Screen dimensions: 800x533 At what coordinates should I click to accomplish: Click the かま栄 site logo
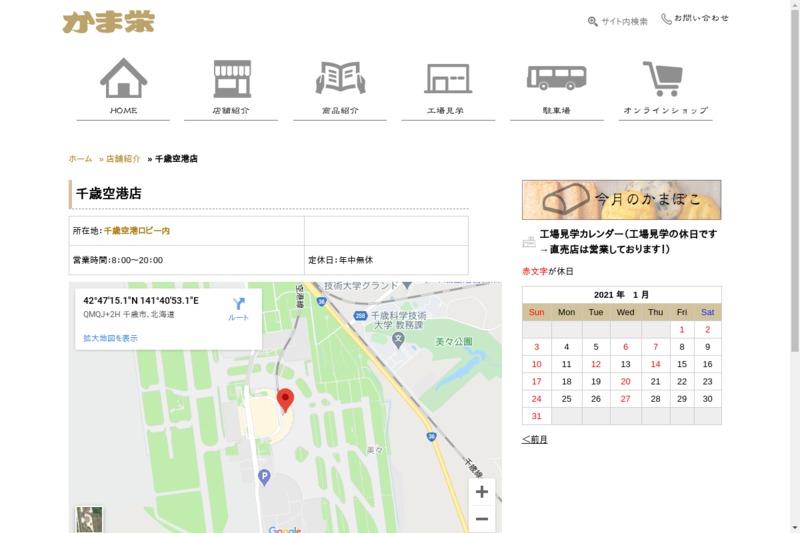point(108,22)
